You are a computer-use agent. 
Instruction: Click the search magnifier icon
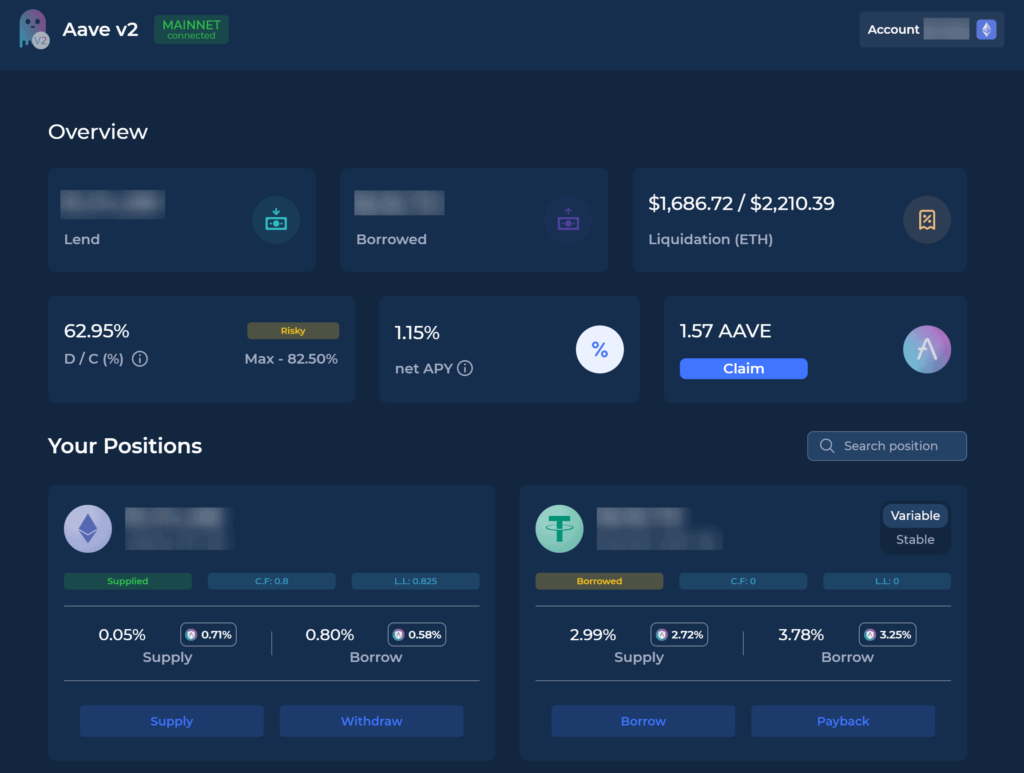point(827,446)
